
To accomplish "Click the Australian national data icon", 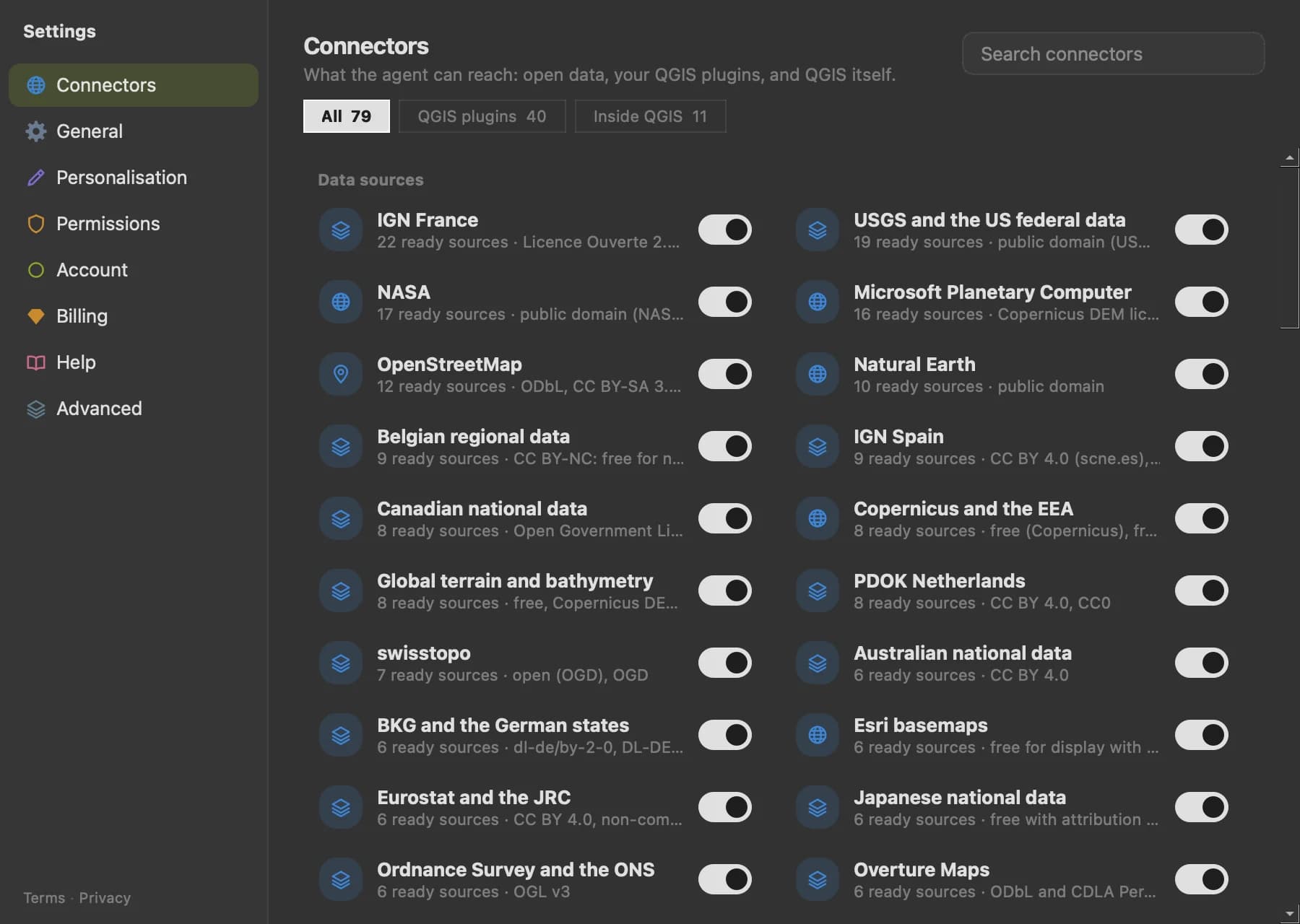I will click(x=818, y=663).
